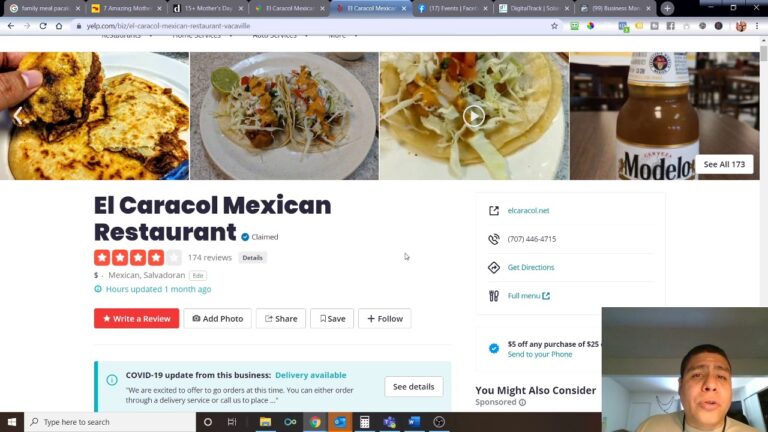Open Word from taskbar
This screenshot has width=768, height=432.
(x=414, y=422)
